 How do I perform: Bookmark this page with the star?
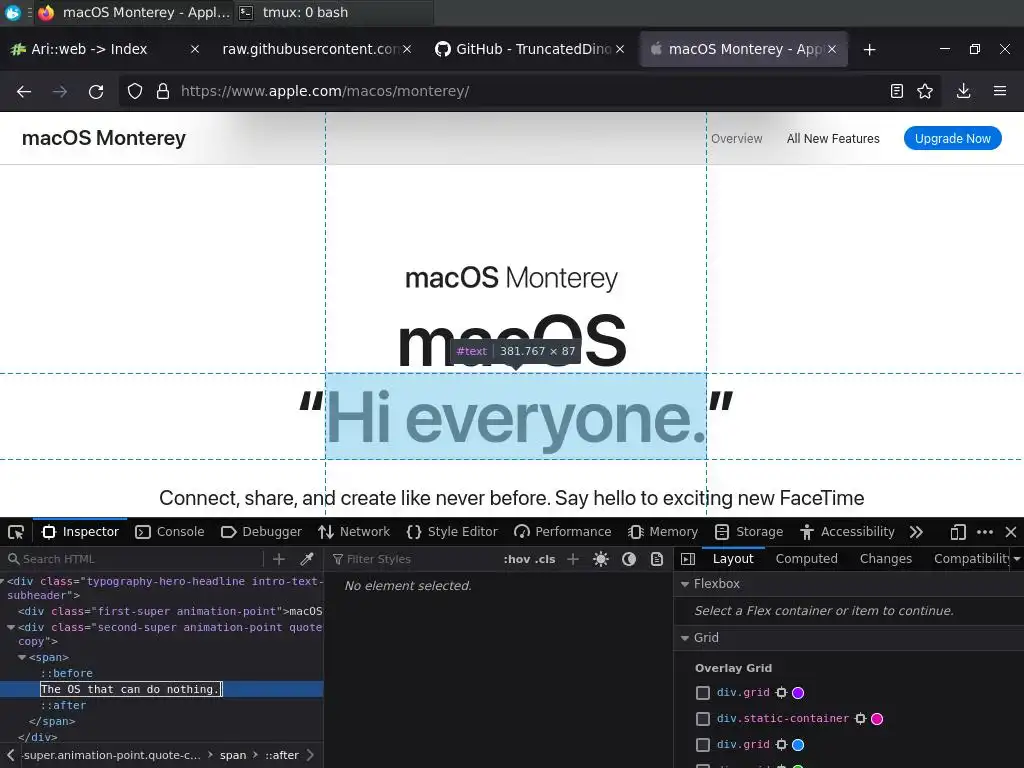(x=925, y=91)
